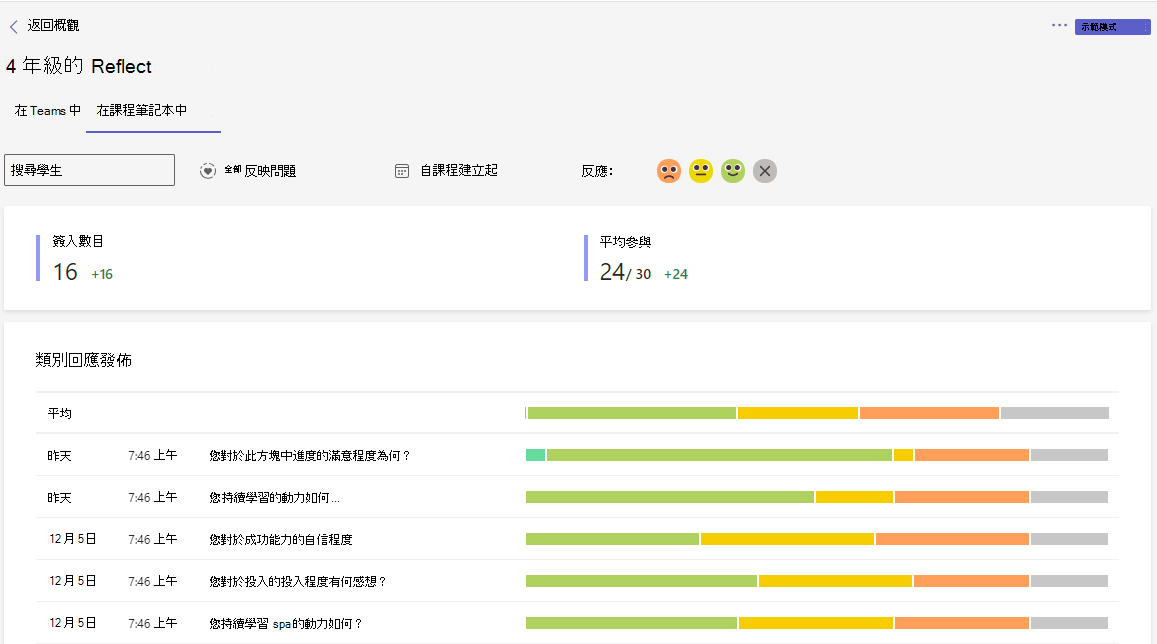Filter by the sad orange face reaction
Screen dimensions: 1157x644
[669, 171]
